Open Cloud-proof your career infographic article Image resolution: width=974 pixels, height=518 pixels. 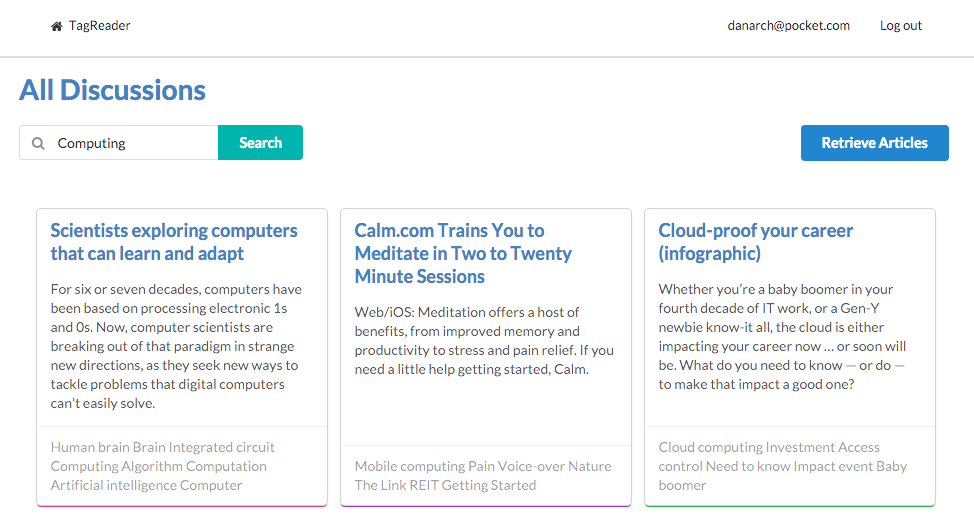pyautogui.click(x=755, y=242)
